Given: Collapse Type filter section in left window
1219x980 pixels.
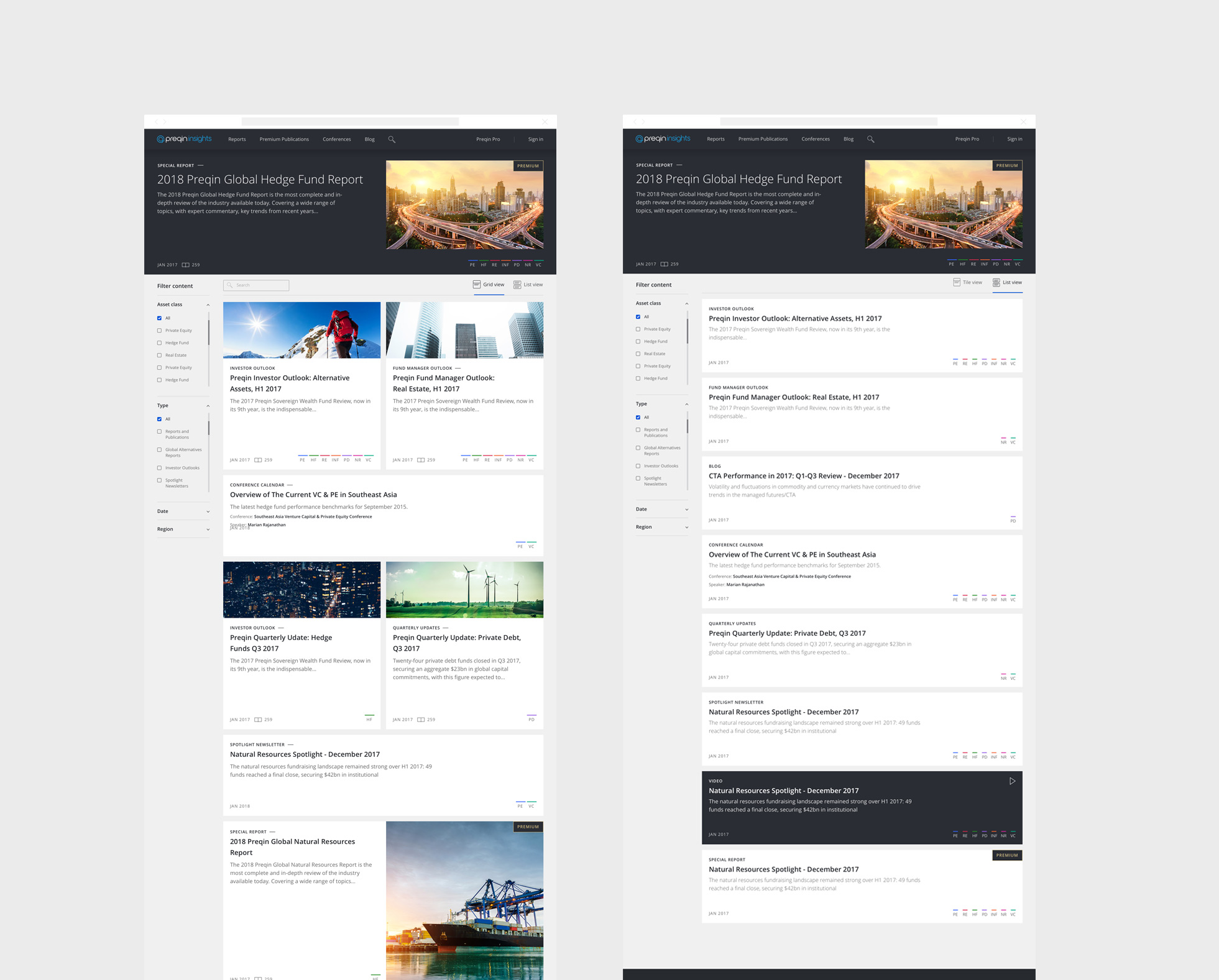Looking at the screenshot, I should pos(208,406).
